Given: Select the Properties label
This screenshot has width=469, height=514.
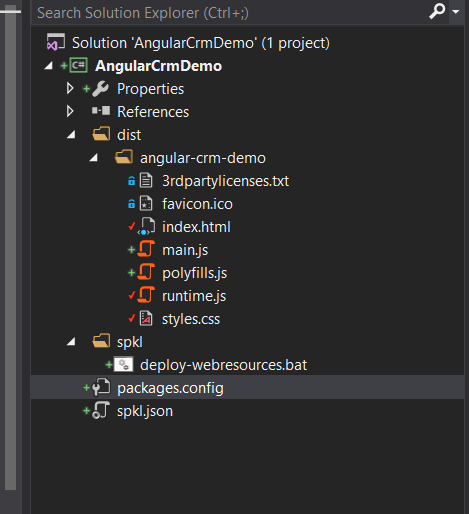Looking at the screenshot, I should [150, 89].
